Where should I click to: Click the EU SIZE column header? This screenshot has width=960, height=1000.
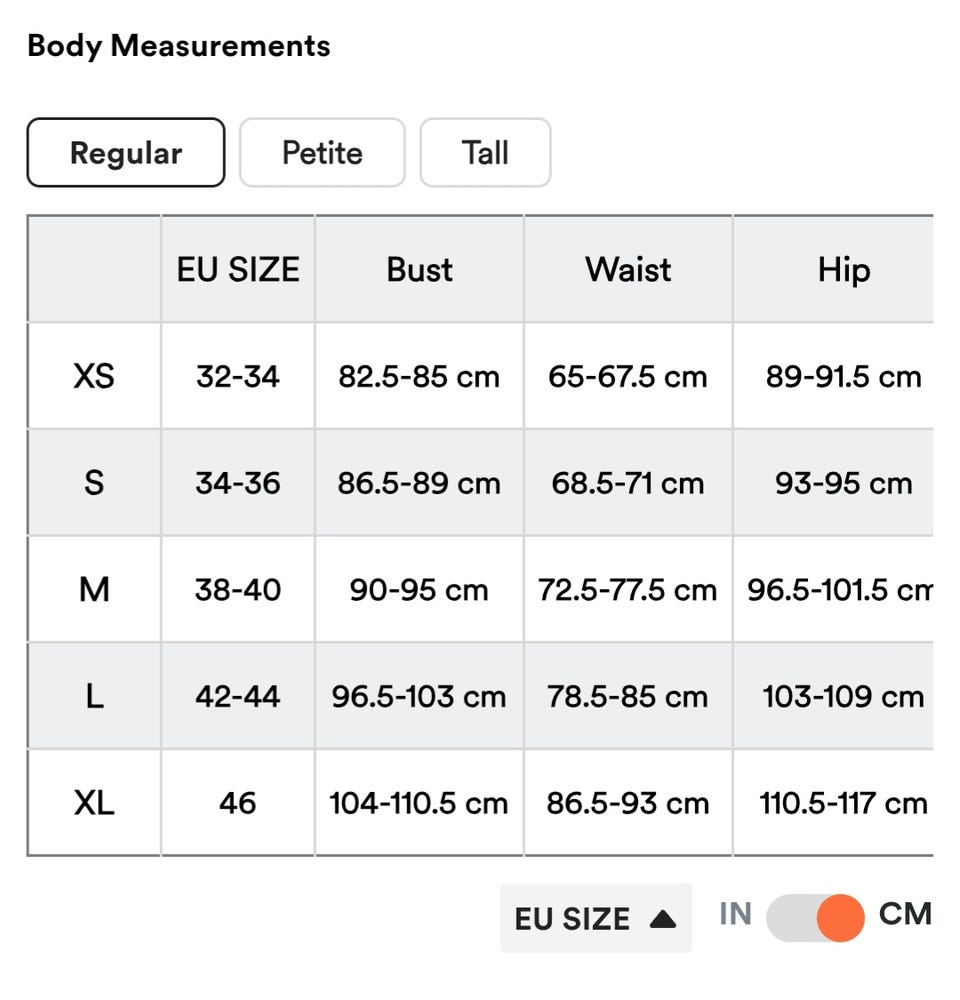pyautogui.click(x=238, y=269)
